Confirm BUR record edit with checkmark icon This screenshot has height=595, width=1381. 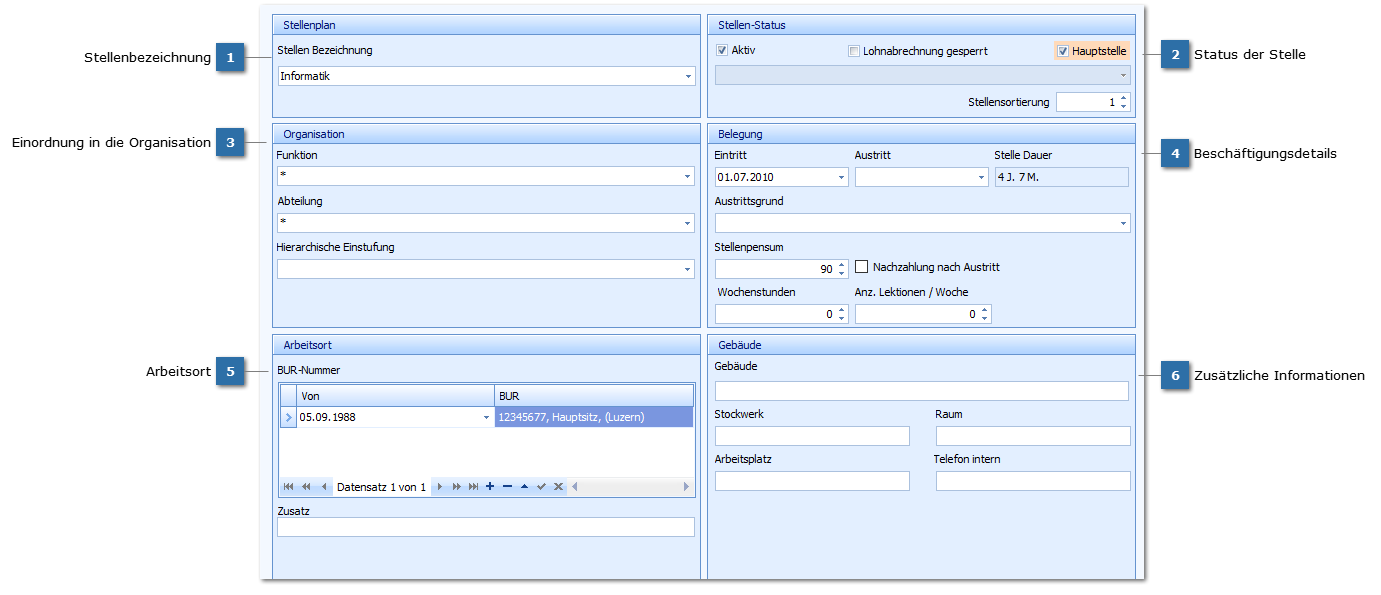point(541,487)
